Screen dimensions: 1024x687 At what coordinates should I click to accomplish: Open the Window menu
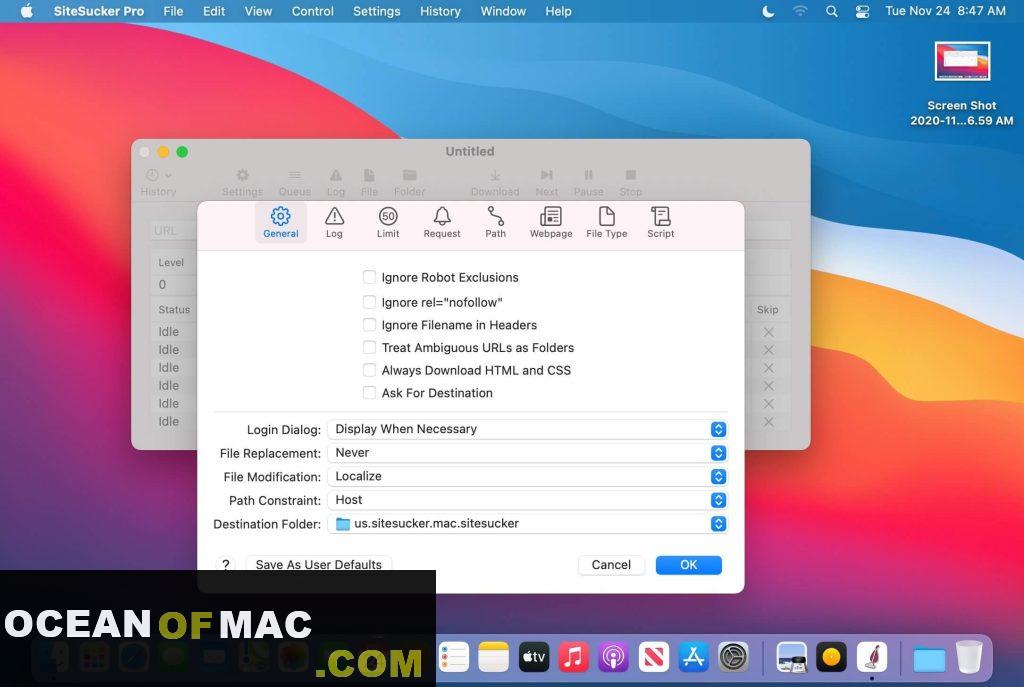(x=503, y=11)
